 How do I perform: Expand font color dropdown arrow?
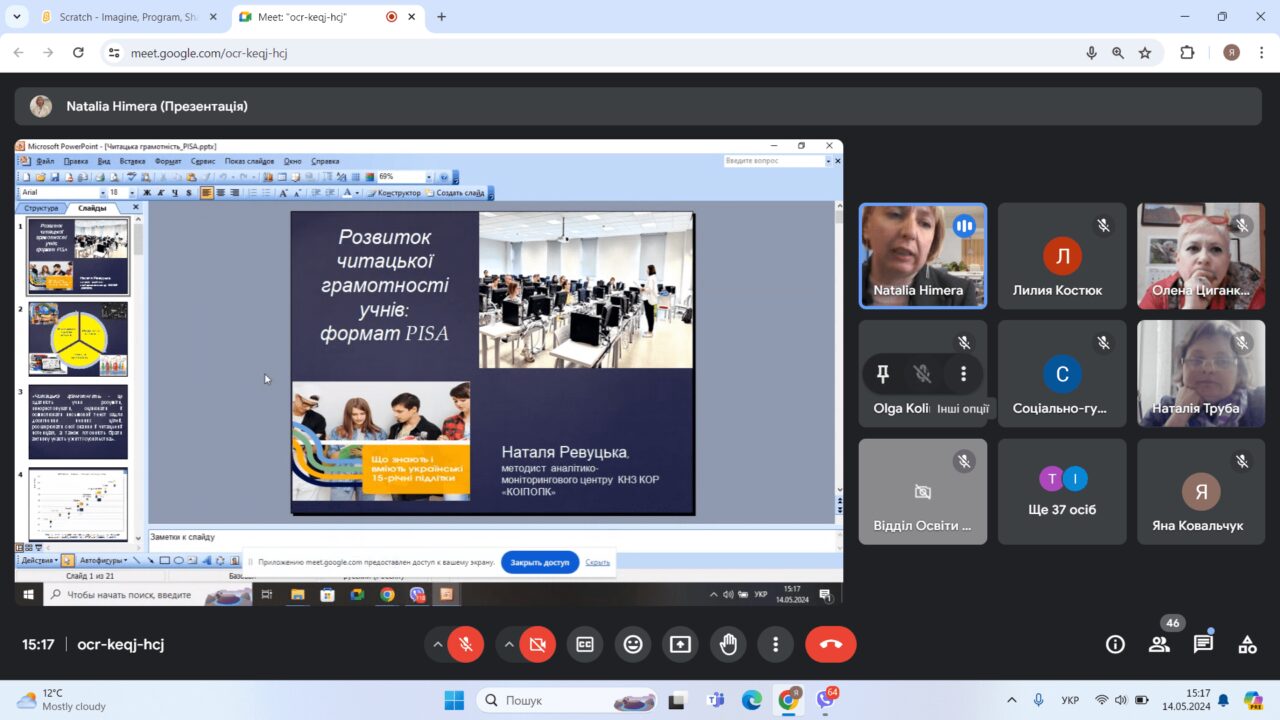tap(358, 192)
